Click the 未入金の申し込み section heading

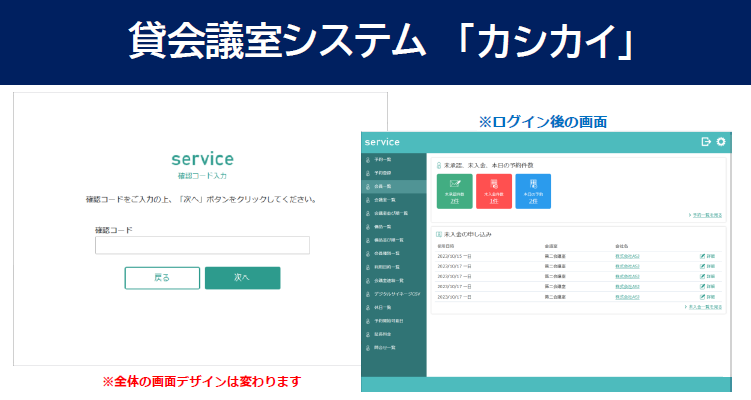click(x=467, y=234)
